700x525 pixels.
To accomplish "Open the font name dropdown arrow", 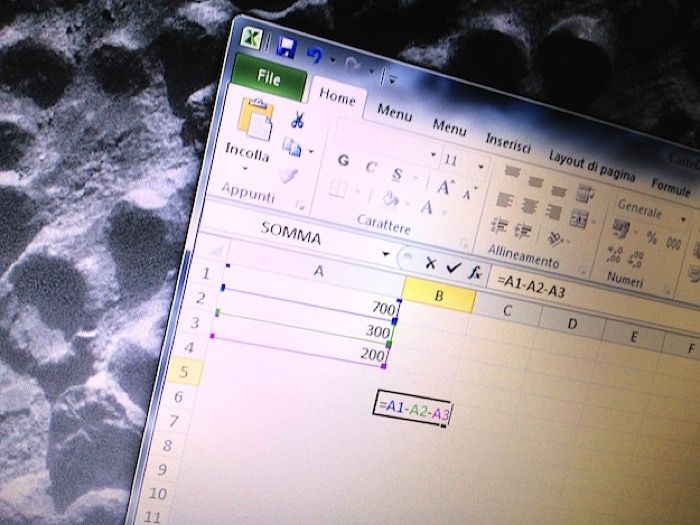I will coord(433,154).
